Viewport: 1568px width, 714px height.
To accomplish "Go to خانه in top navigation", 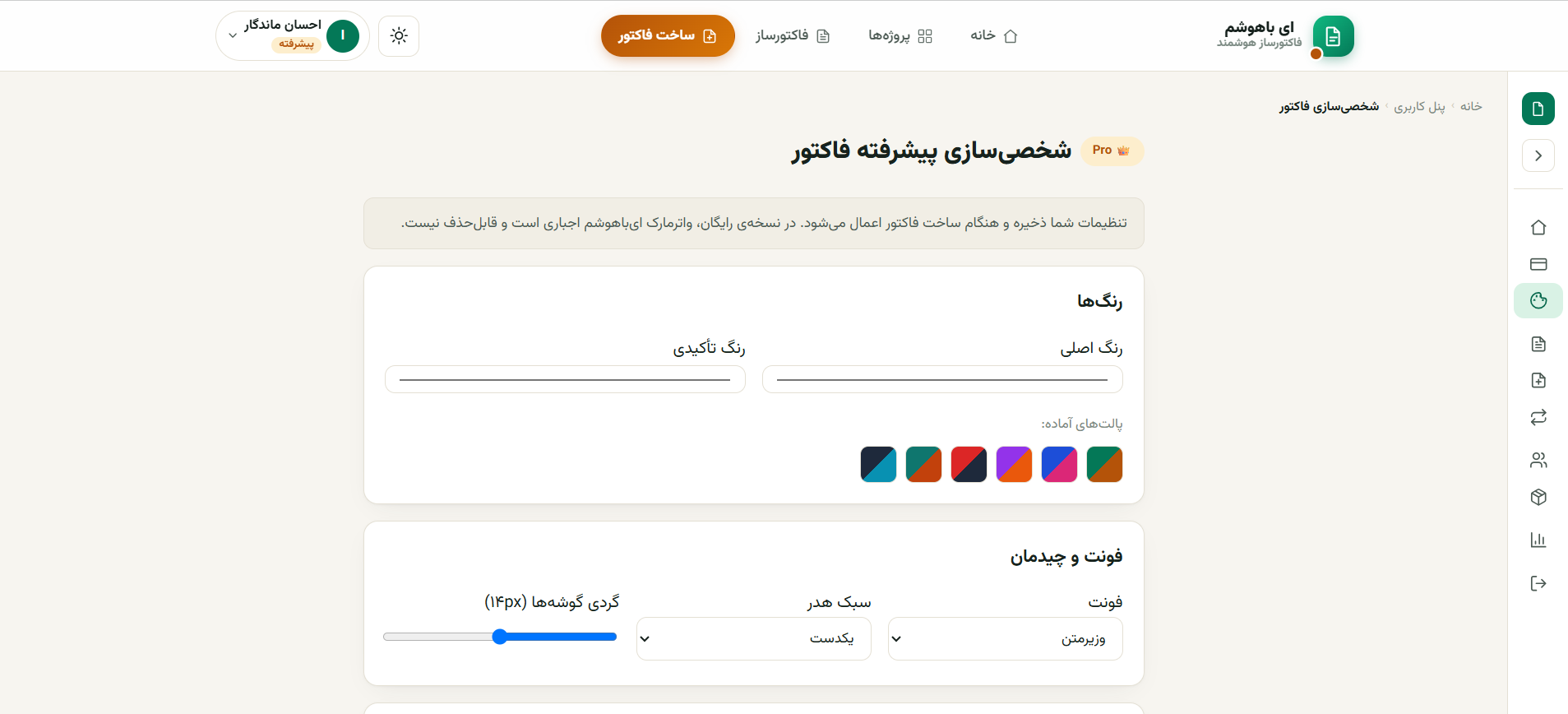I will click(x=994, y=35).
